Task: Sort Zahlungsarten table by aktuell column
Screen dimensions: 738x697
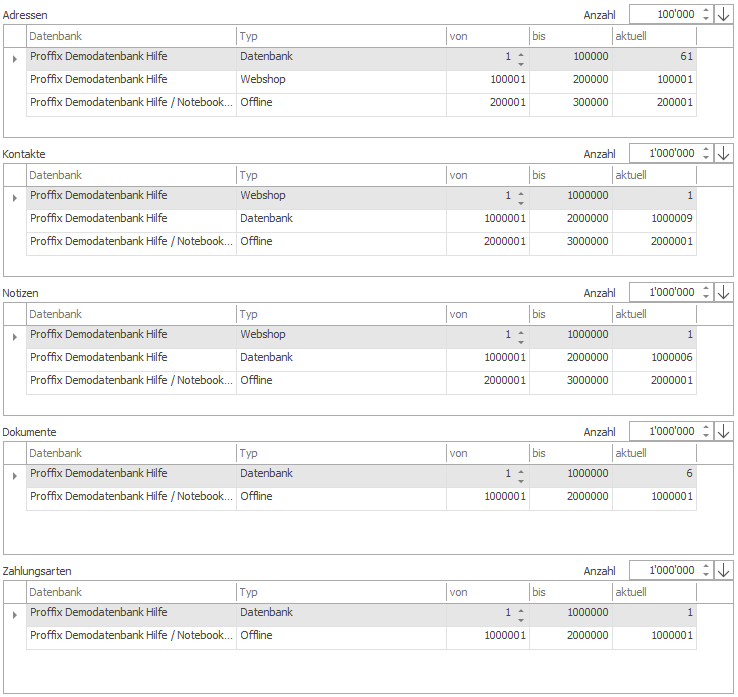Action: click(x=654, y=592)
